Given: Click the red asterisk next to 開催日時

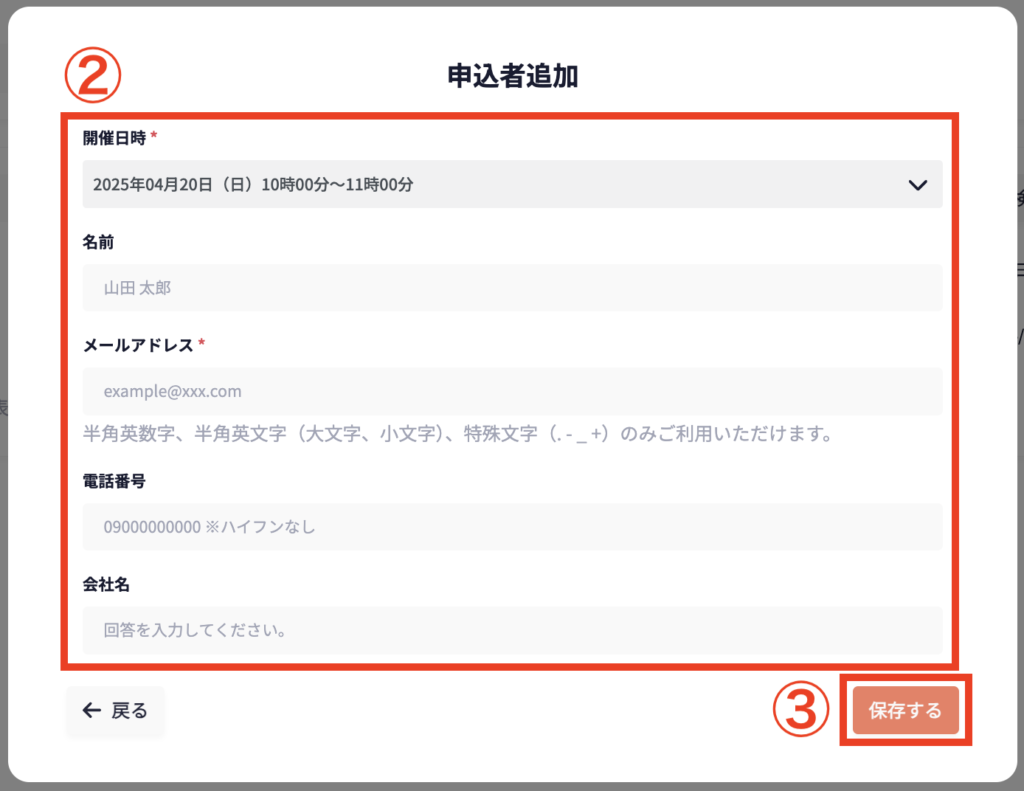Looking at the screenshot, I should pyautogui.click(x=154, y=139).
